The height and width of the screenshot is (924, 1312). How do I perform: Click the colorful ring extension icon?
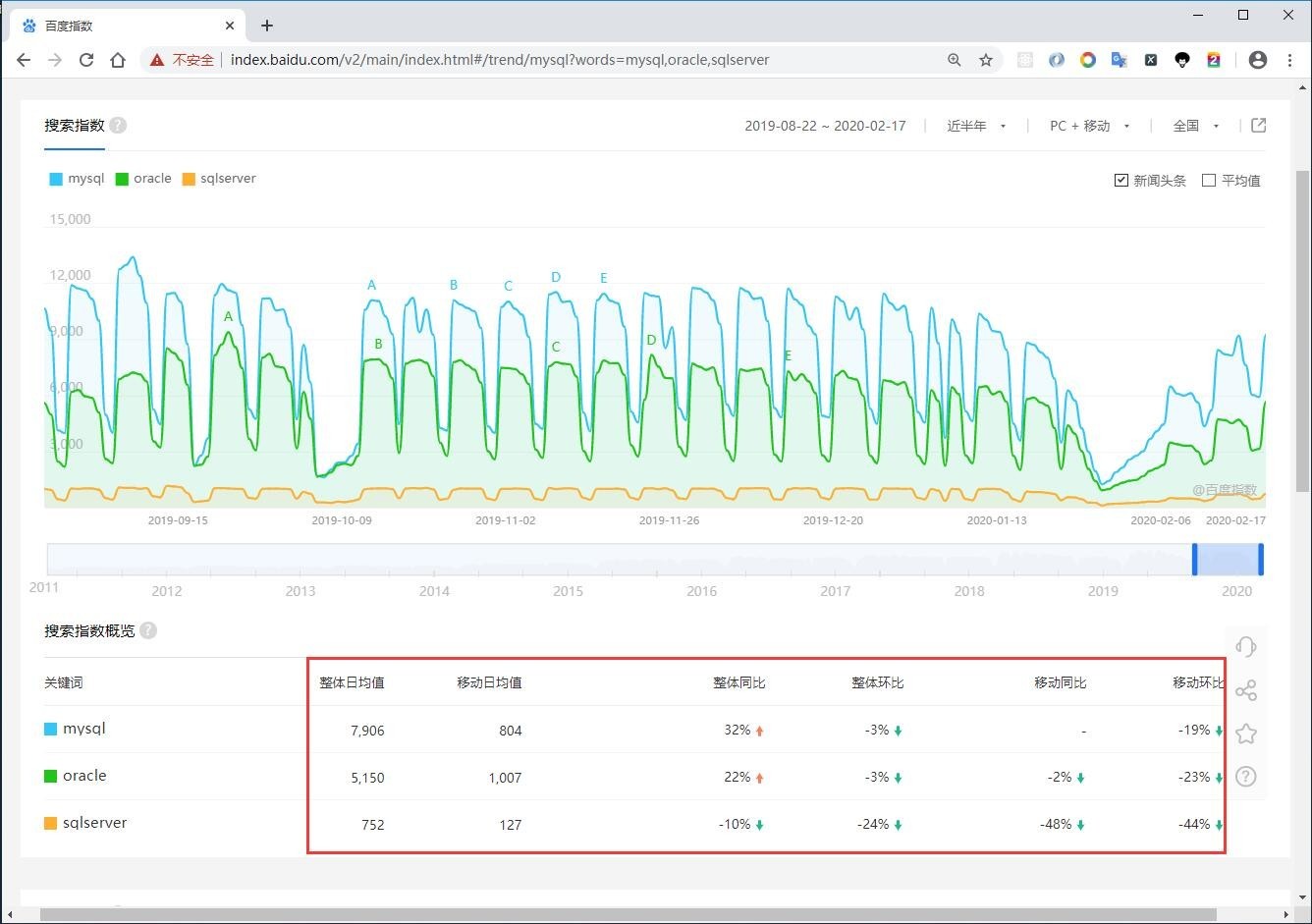(x=1087, y=60)
